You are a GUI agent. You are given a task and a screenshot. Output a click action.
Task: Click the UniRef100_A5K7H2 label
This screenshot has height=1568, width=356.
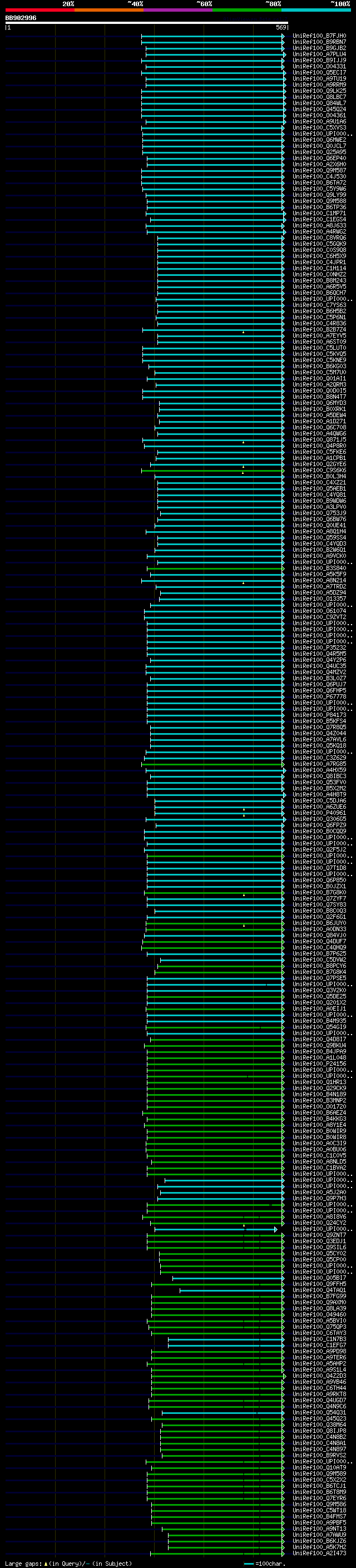point(319,1547)
